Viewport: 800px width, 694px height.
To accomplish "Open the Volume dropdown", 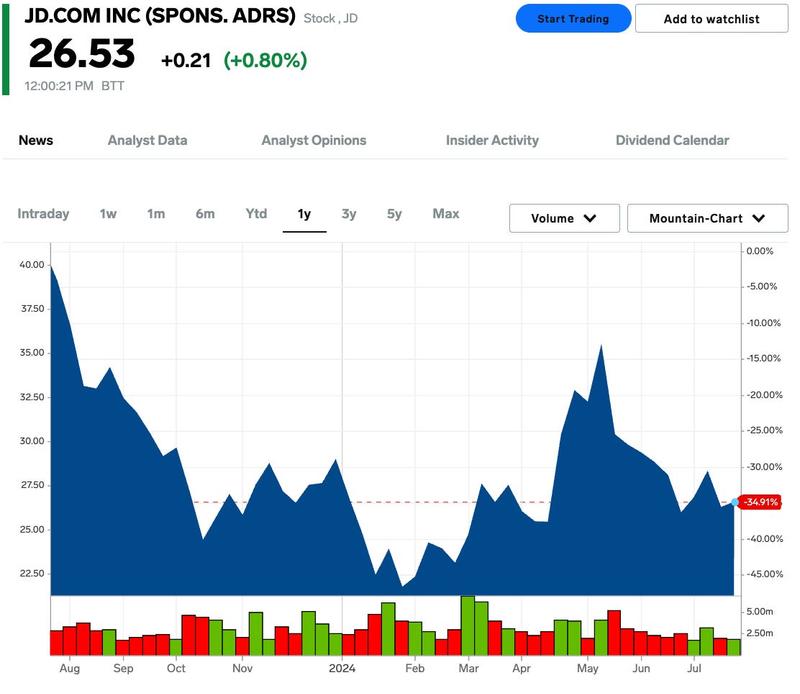I will tap(564, 218).
